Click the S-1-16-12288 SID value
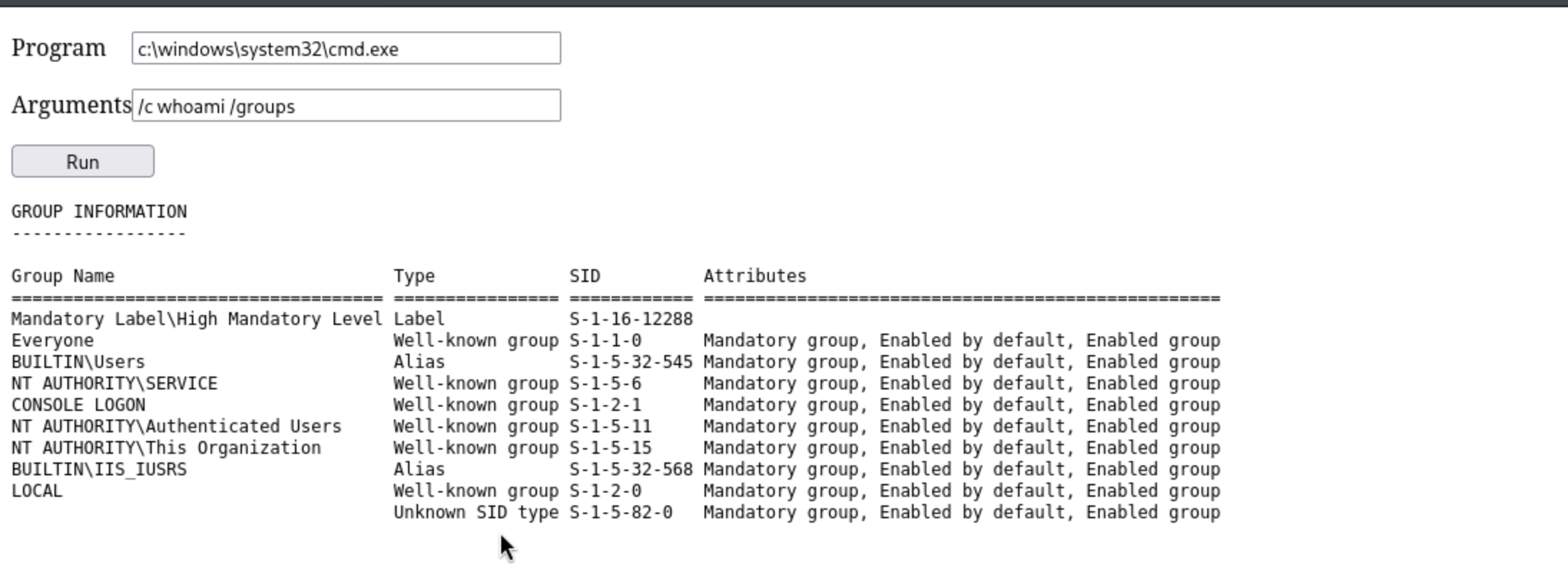The height and width of the screenshot is (587, 1568). [631, 319]
